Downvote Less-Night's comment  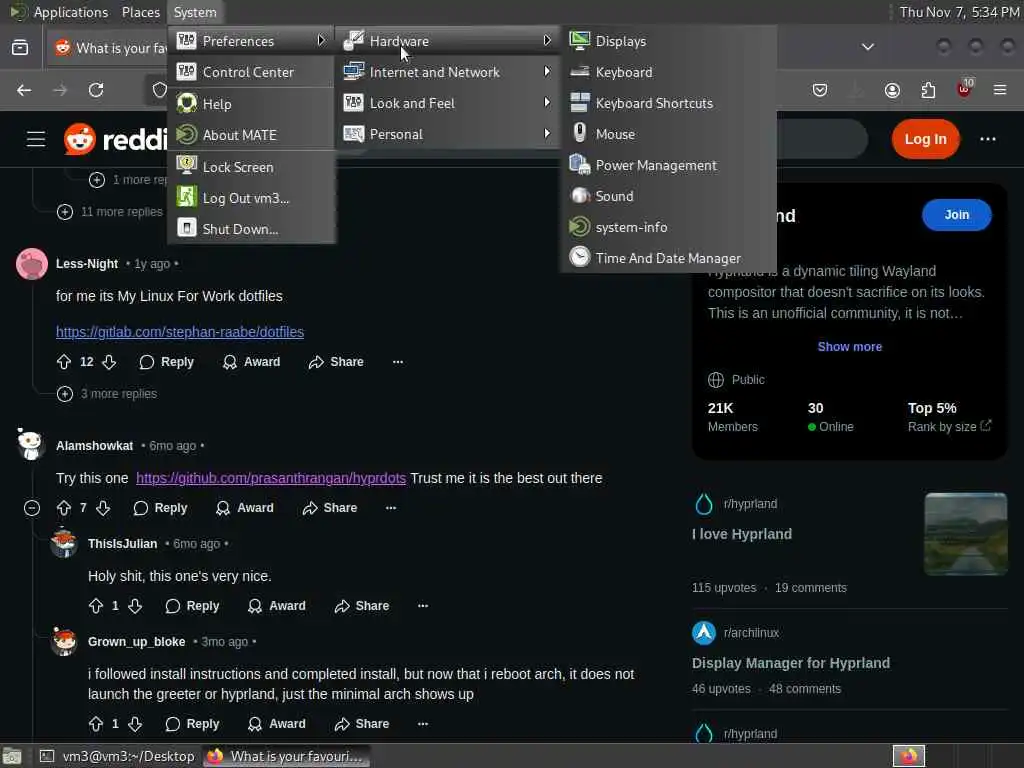109,362
